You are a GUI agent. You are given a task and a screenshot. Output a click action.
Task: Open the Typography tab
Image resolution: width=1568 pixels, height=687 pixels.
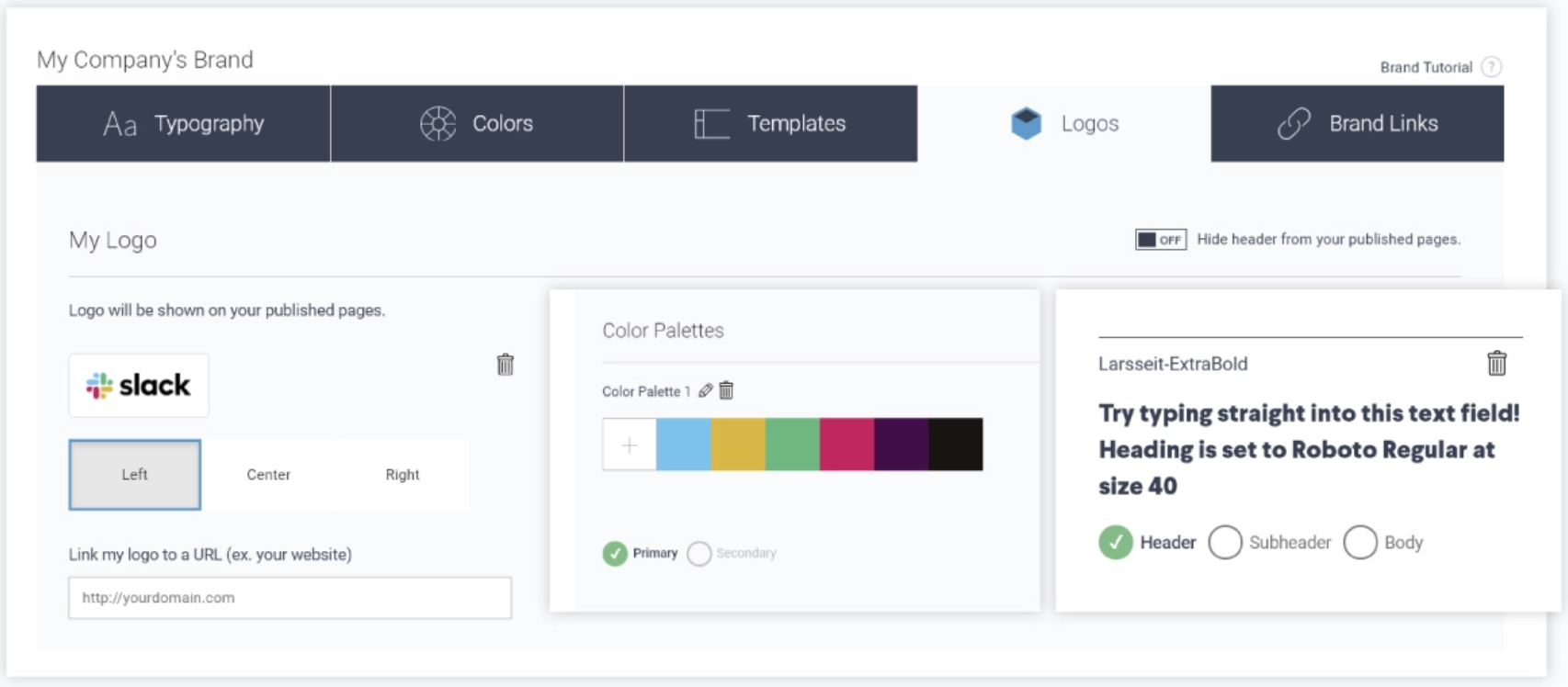[x=184, y=124]
